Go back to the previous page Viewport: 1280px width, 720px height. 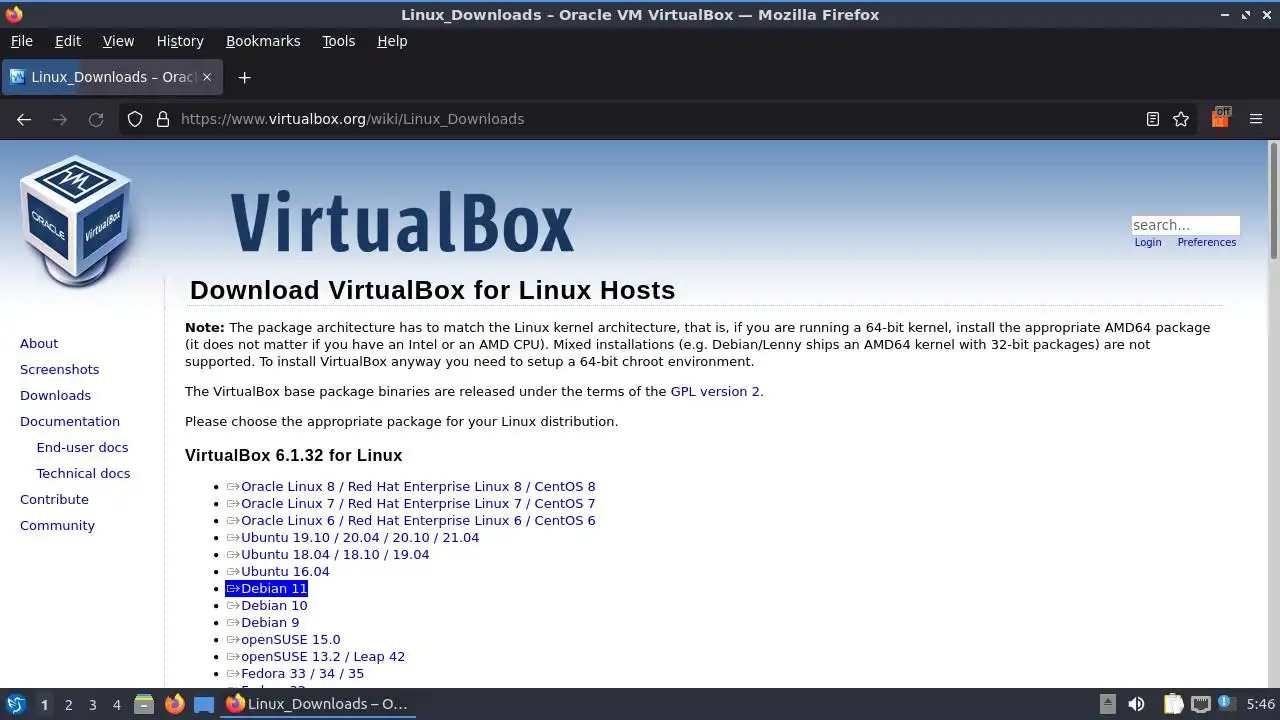pos(24,119)
